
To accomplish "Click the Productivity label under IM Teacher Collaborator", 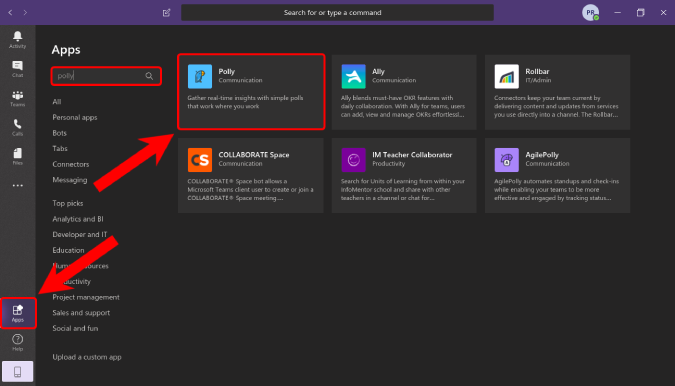I will pyautogui.click(x=389, y=164).
